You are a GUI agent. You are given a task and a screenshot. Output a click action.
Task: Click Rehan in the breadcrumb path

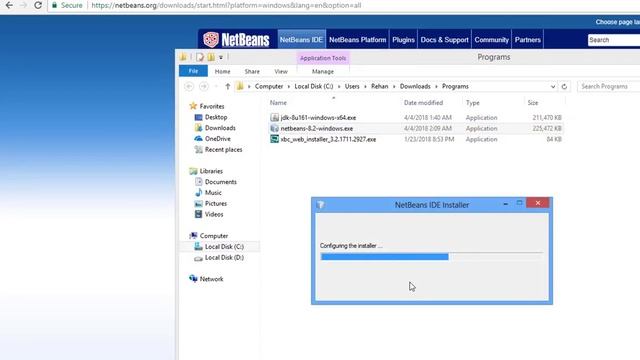pyautogui.click(x=380, y=87)
